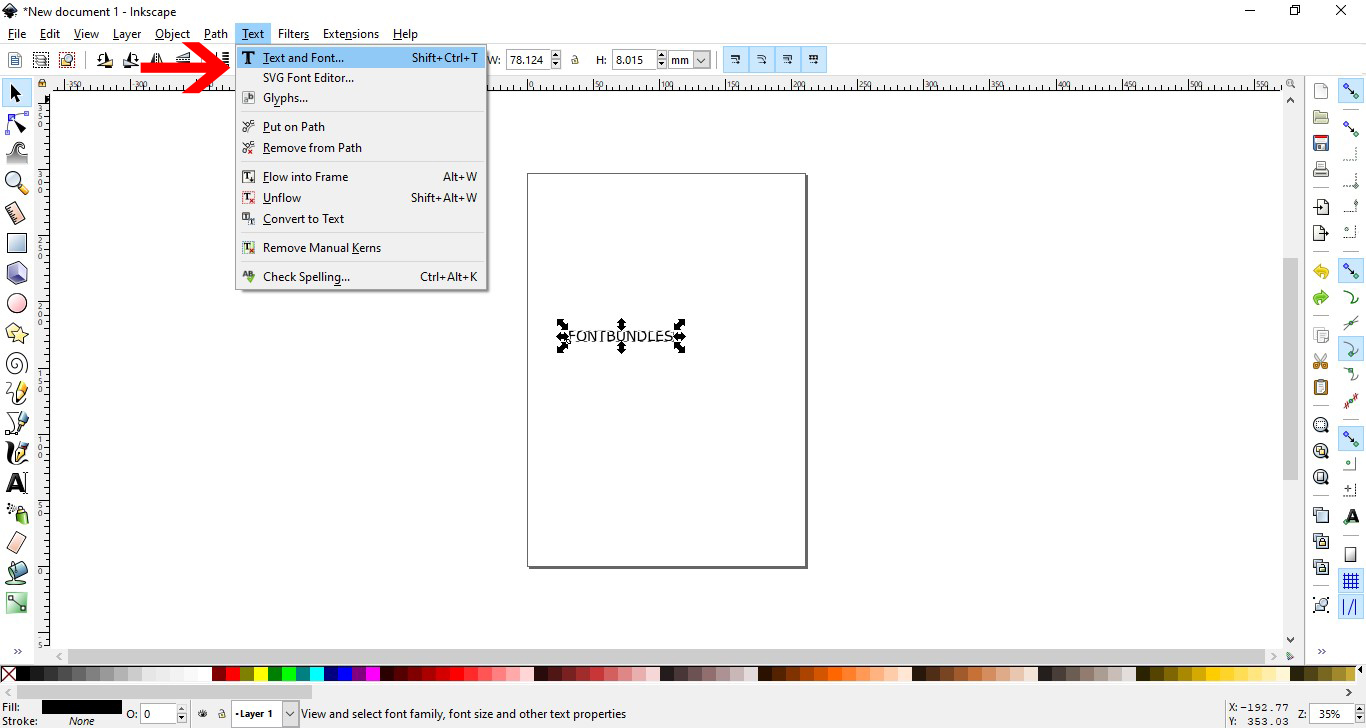Viewport: 1366px width, 728px height.
Task: Expand the toolbox overflow chevron
Action: pos(16,652)
